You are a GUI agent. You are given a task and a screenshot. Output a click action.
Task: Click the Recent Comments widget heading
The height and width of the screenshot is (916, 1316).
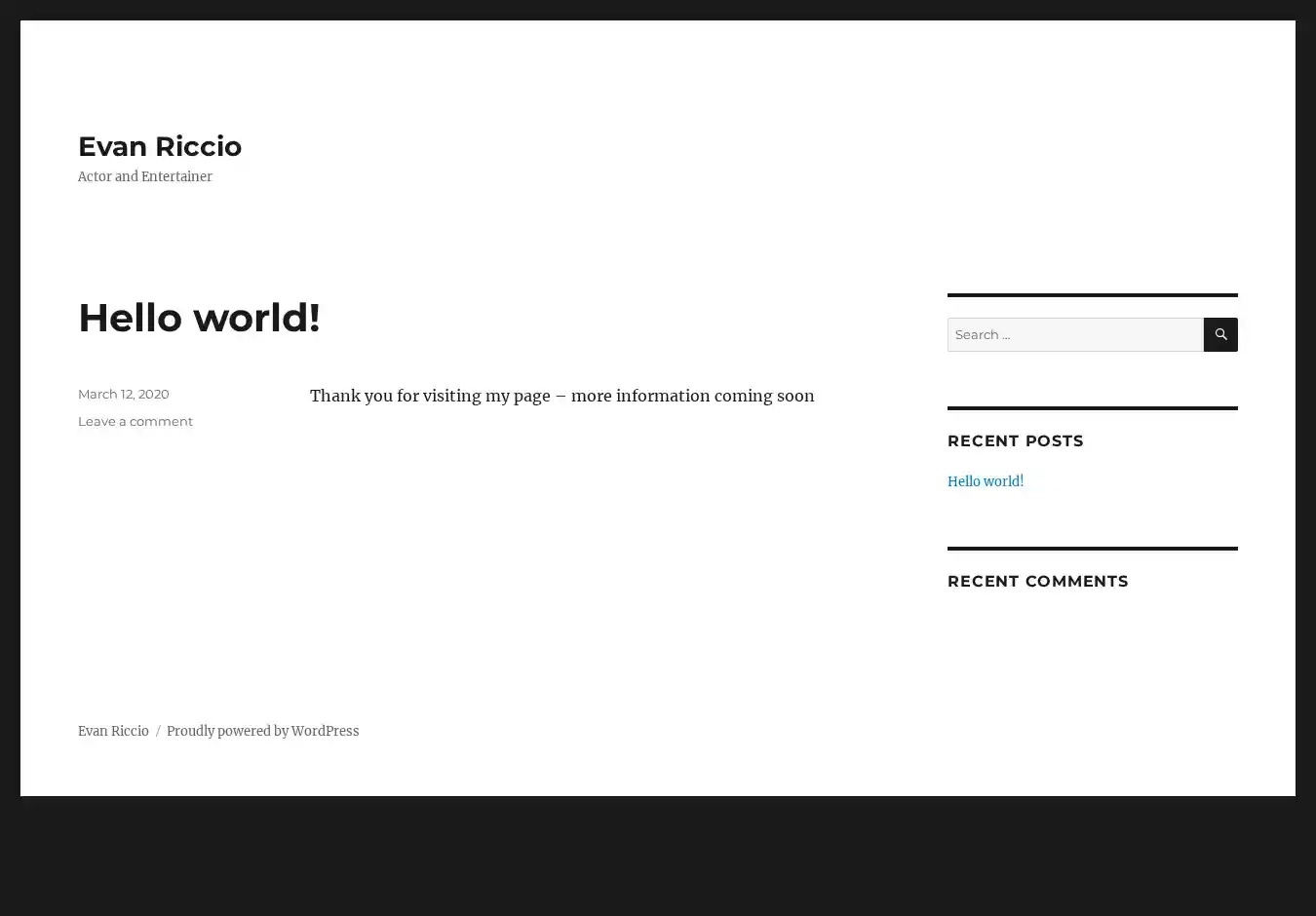pyautogui.click(x=1037, y=581)
